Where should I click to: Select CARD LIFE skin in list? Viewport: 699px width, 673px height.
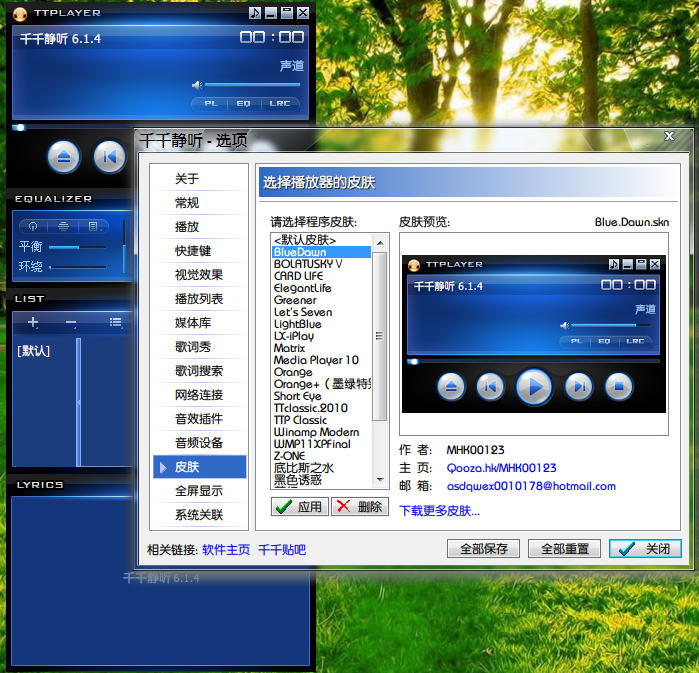click(x=321, y=276)
